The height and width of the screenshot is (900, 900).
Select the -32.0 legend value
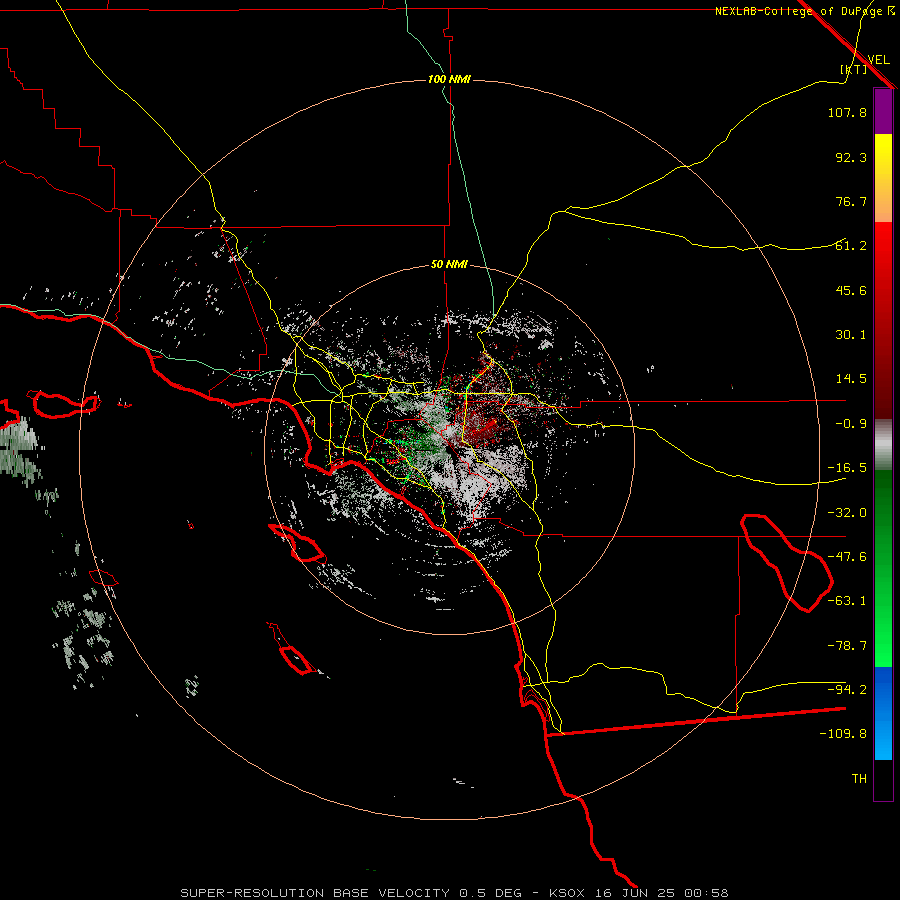tap(847, 512)
